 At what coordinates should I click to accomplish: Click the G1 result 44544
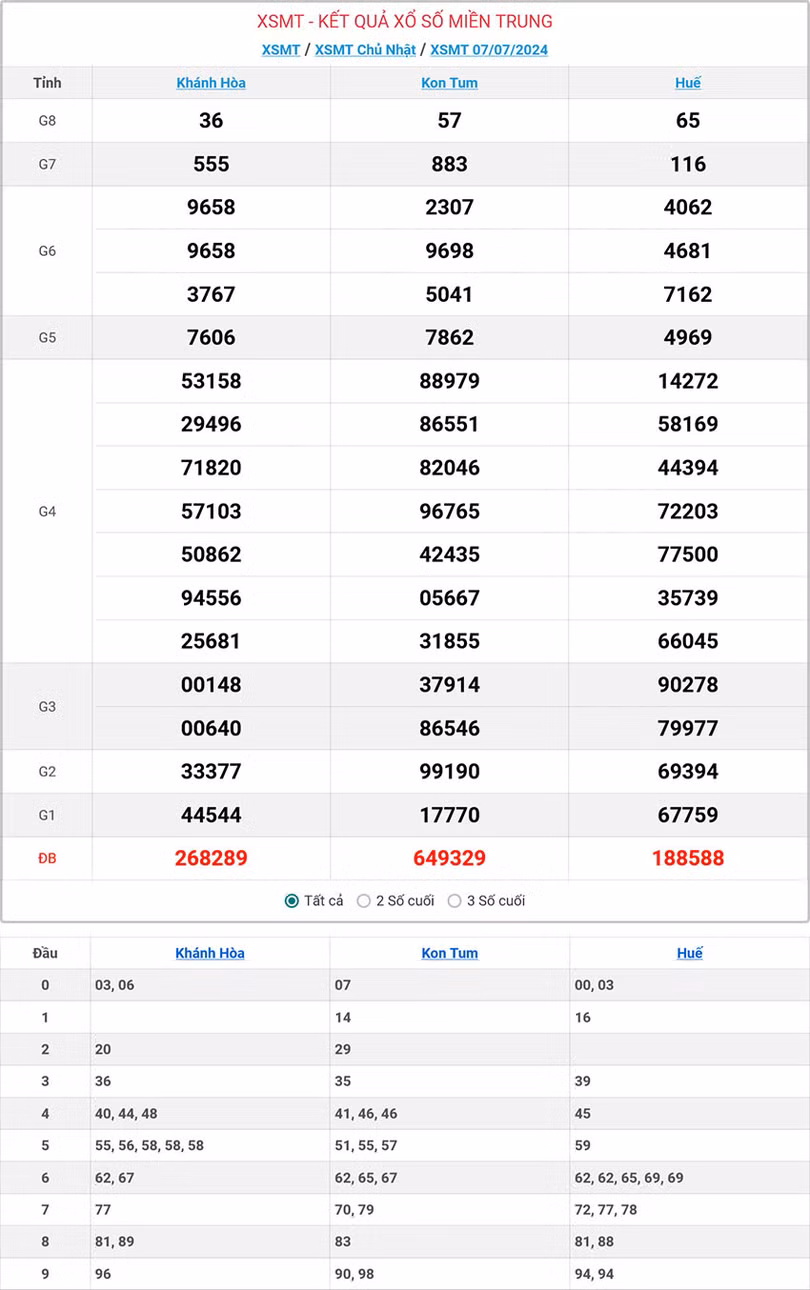click(x=211, y=815)
